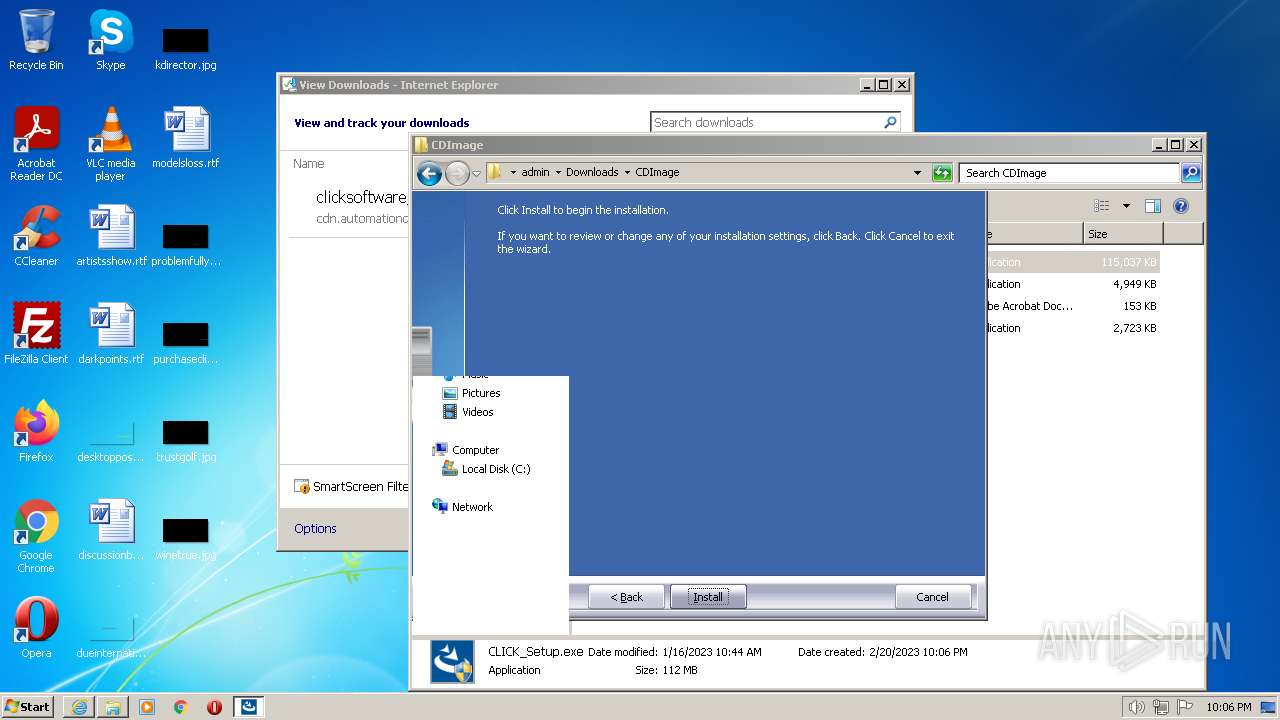Select the 4,949 KB file row
Image resolution: width=1280 pixels, height=720 pixels.
coord(1073,284)
